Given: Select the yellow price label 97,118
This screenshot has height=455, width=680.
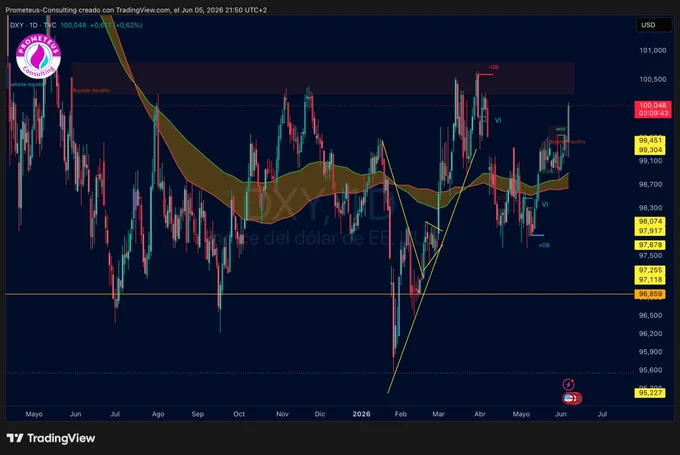Looking at the screenshot, I should pyautogui.click(x=650, y=280).
